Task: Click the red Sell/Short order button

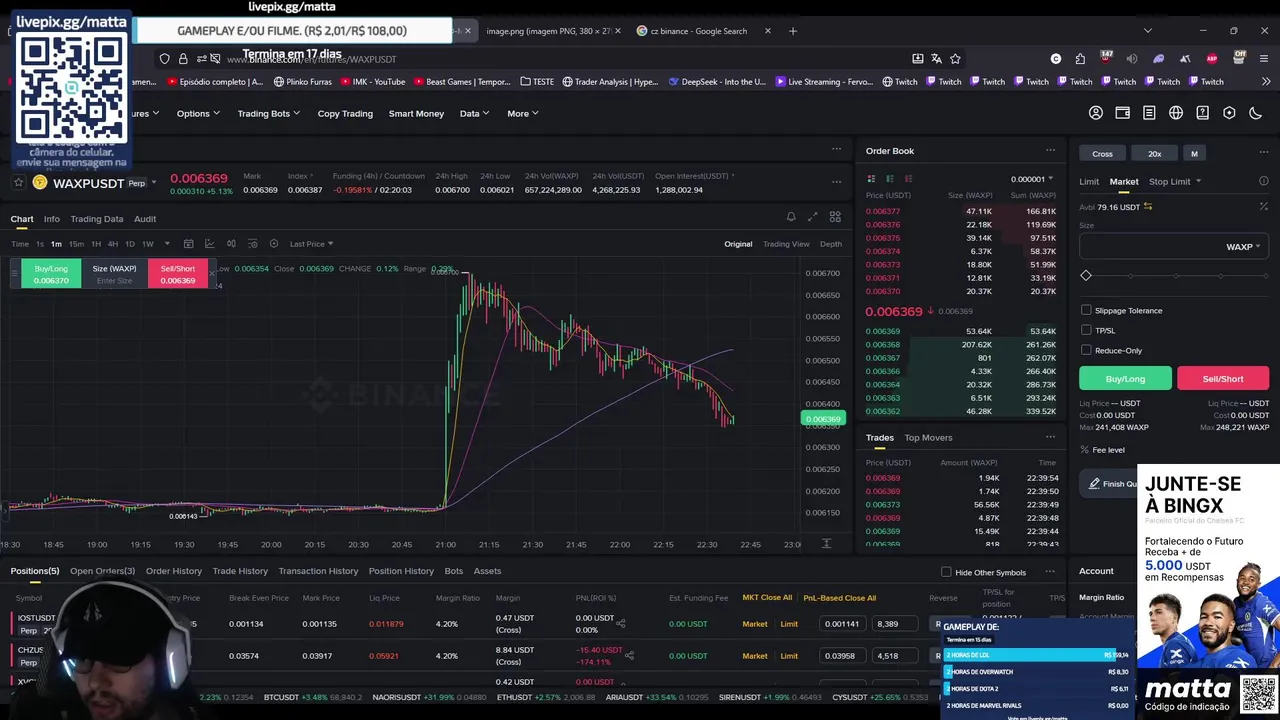Action: pos(1223,378)
